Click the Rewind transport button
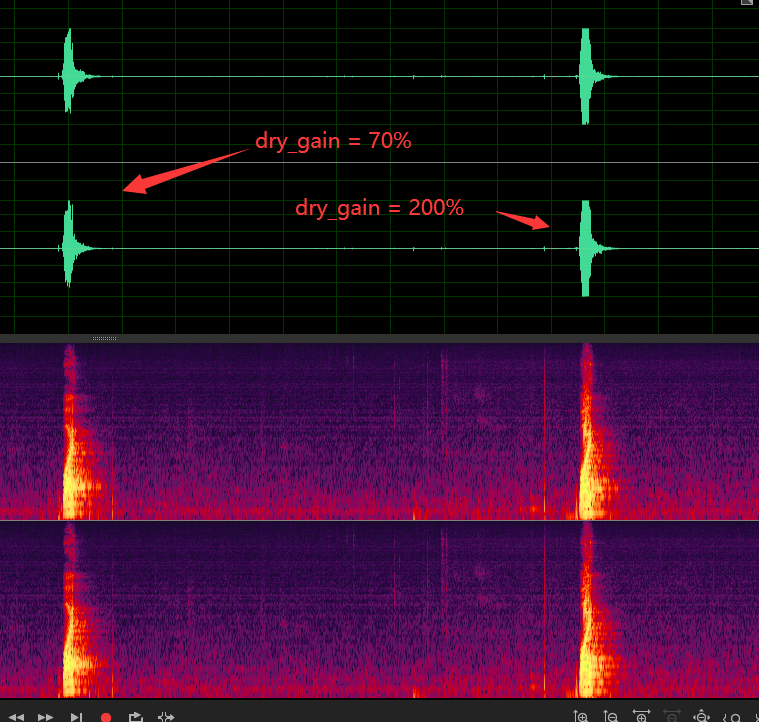Image resolution: width=759 pixels, height=722 pixels. point(16,717)
